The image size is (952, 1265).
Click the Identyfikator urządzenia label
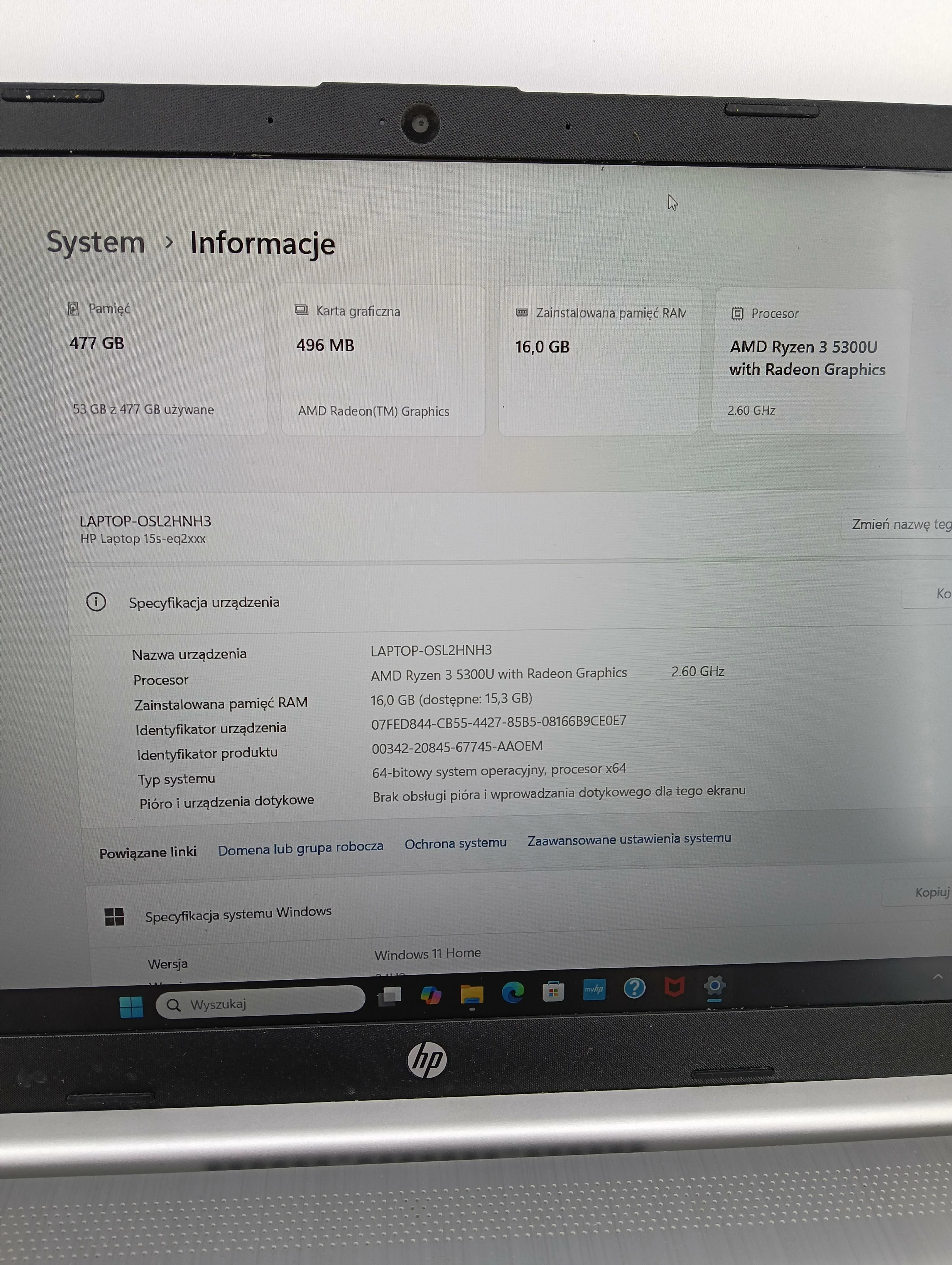pyautogui.click(x=211, y=729)
